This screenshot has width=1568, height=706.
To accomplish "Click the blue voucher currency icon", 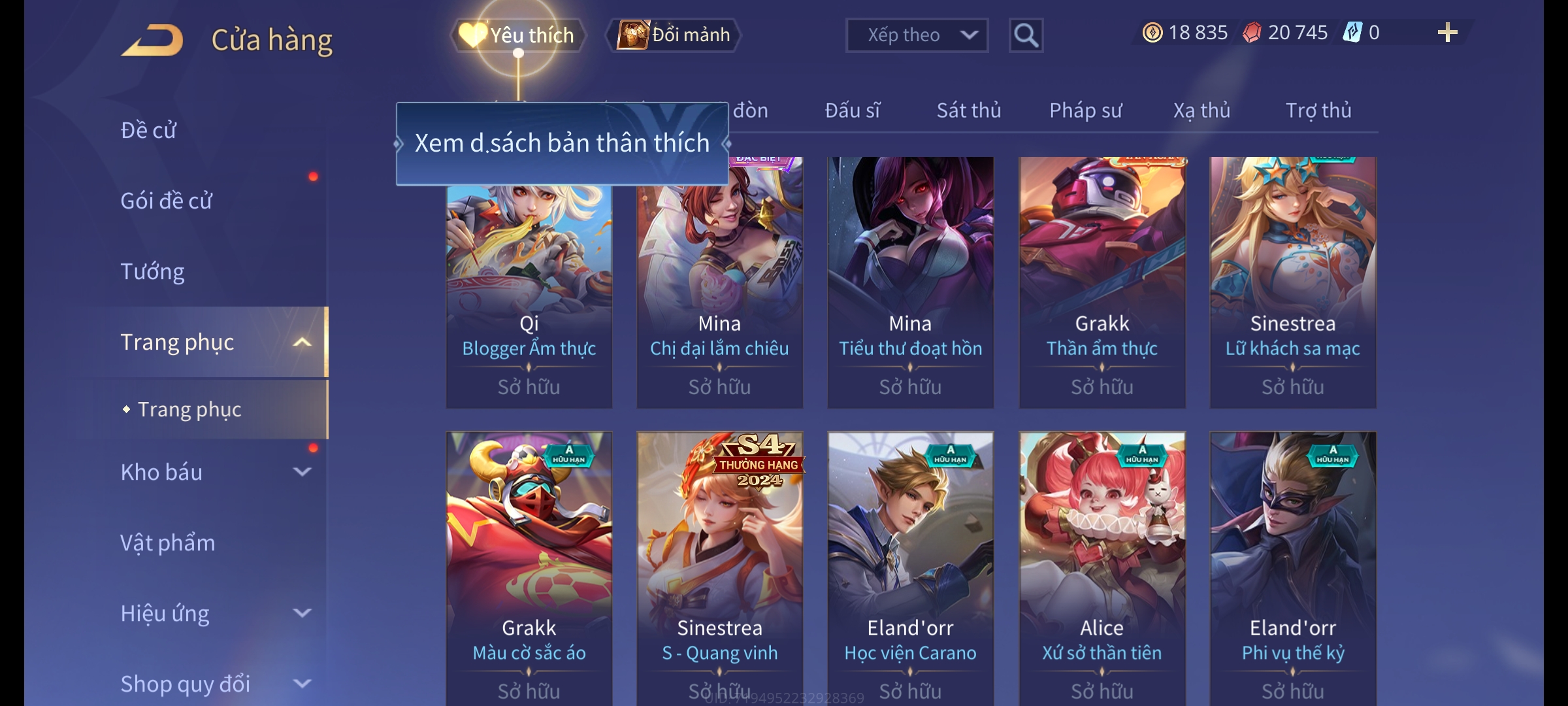I will tap(1352, 33).
